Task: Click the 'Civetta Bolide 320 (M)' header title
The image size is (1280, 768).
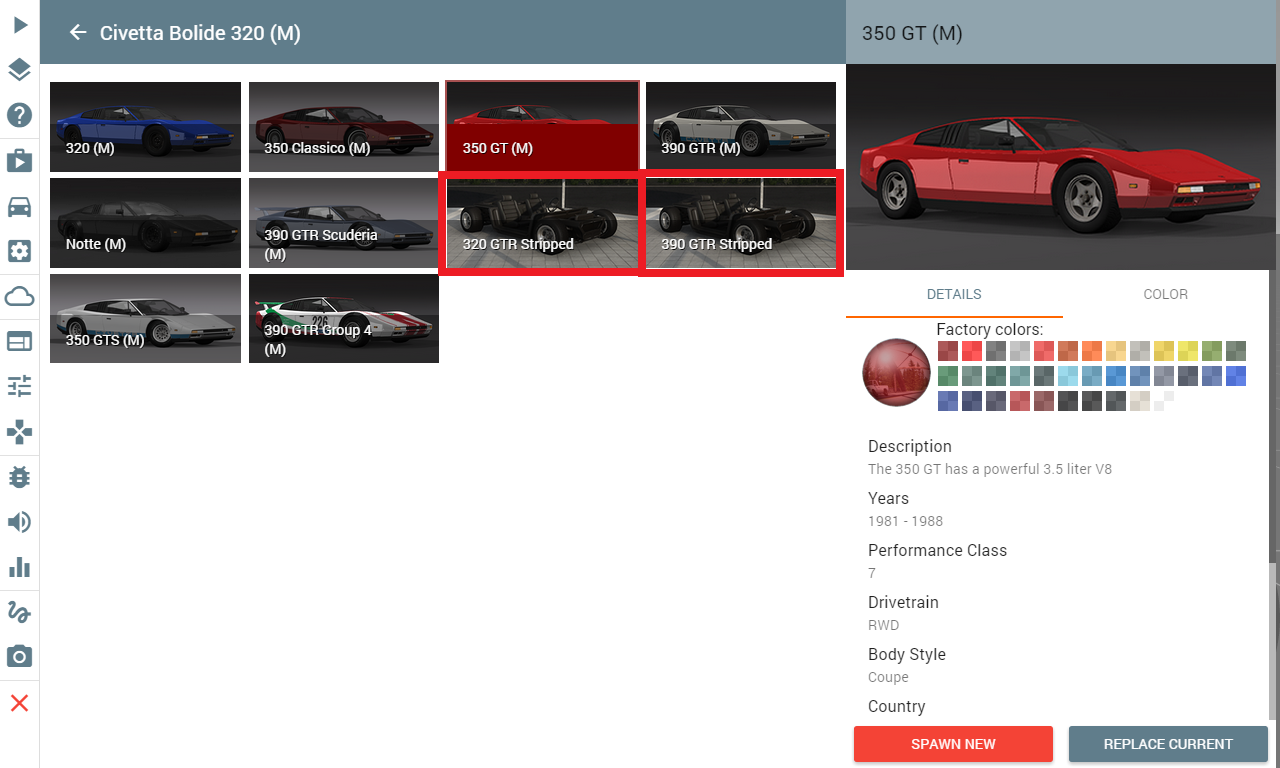Action: tap(200, 33)
